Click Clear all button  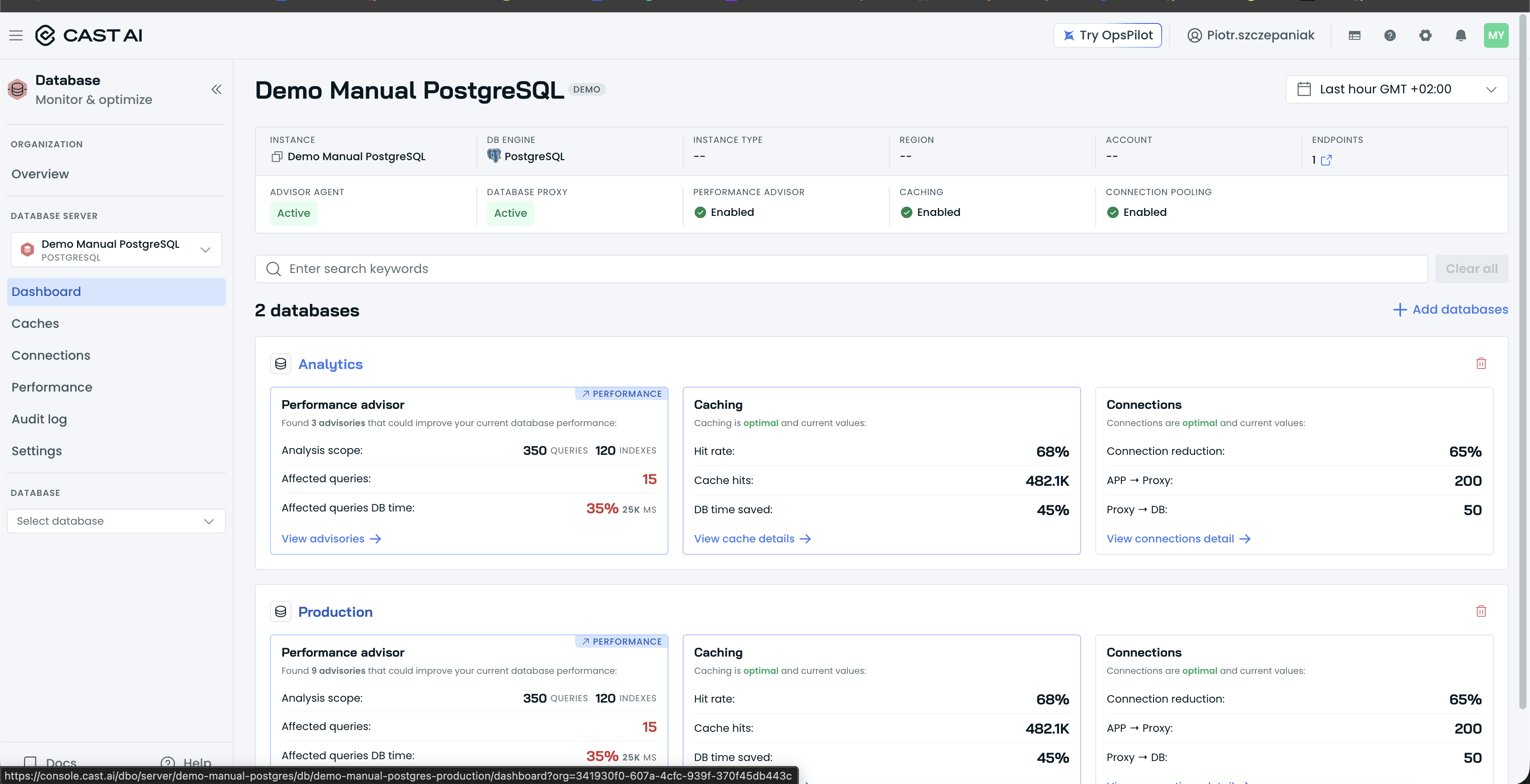coord(1472,269)
